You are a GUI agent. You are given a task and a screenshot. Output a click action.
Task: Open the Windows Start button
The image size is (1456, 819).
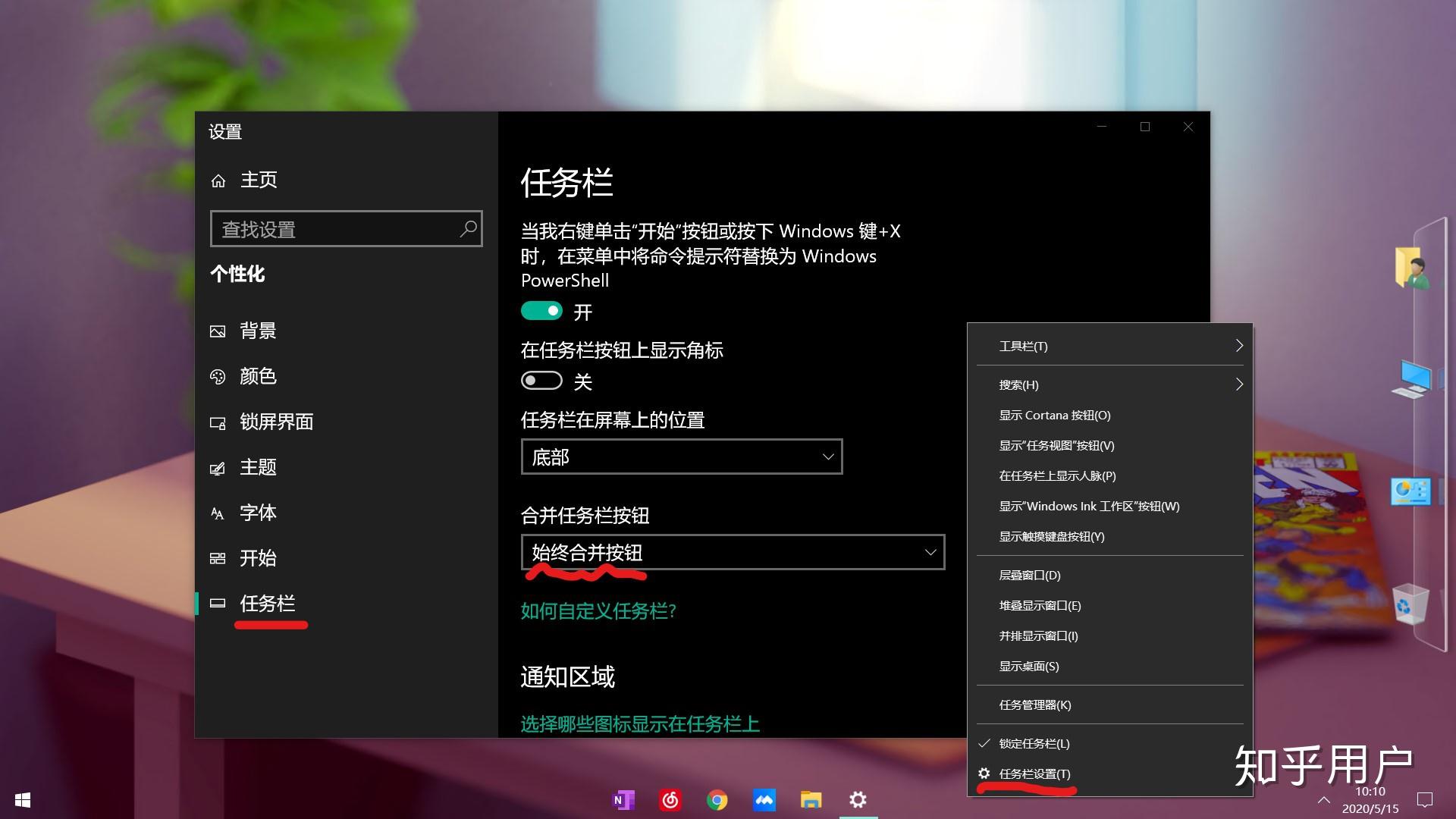click(22, 800)
